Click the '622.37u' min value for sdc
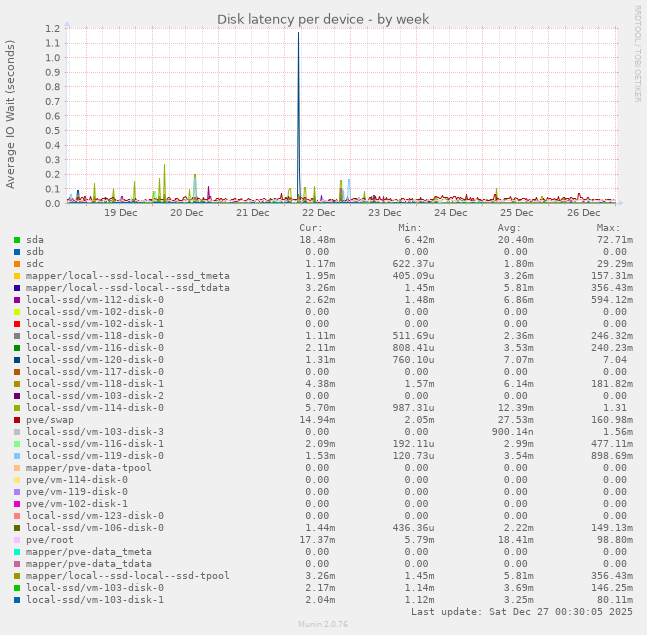The width and height of the screenshot is (647, 635). (413, 264)
